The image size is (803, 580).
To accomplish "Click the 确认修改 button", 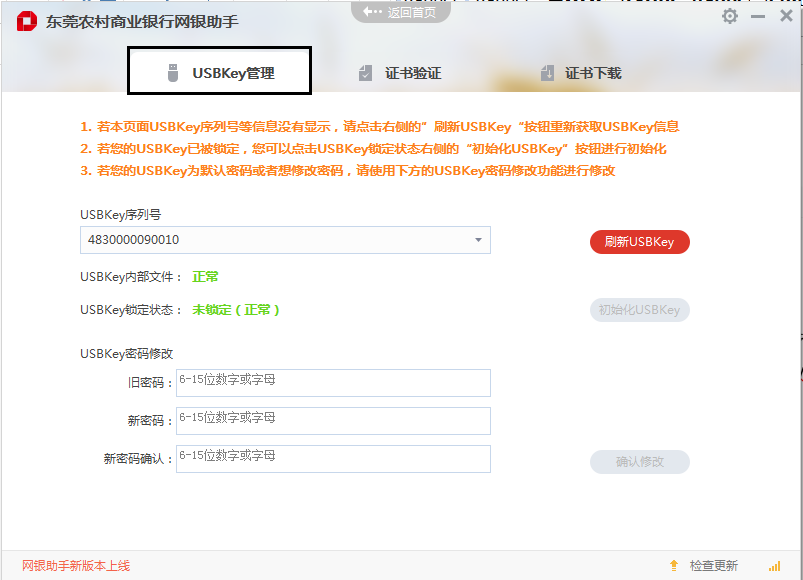I will point(639,462).
